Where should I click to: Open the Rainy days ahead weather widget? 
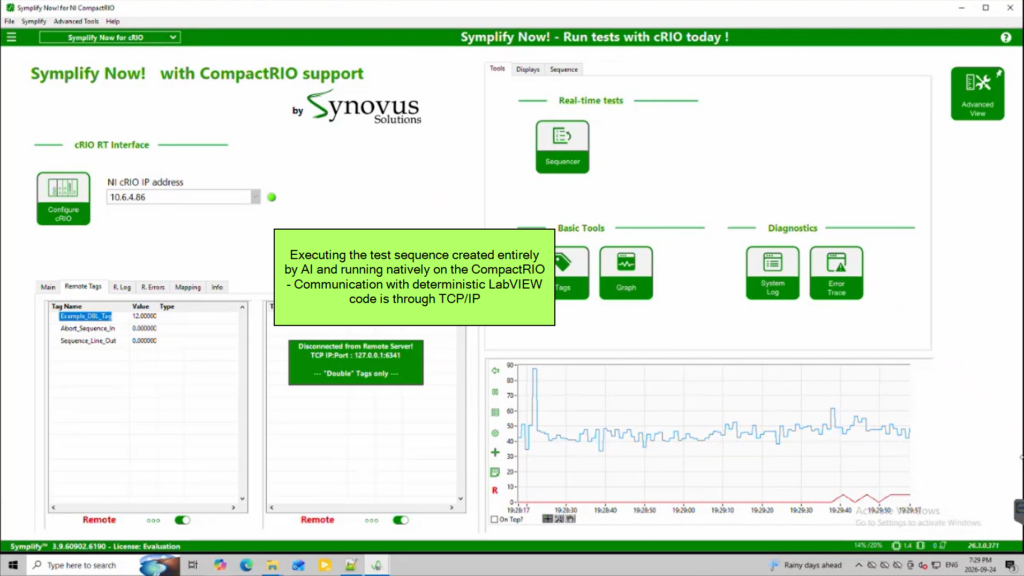click(805, 565)
